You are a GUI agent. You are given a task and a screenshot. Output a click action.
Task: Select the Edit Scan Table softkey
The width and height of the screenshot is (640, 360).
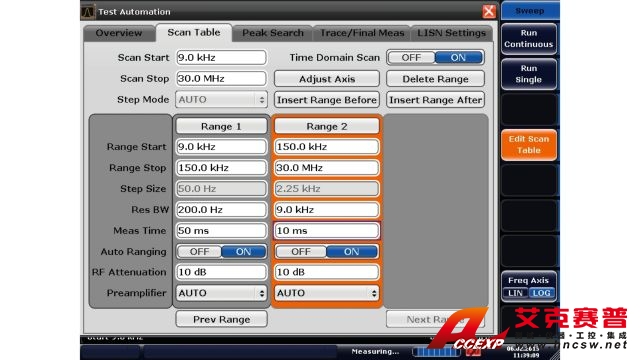click(x=529, y=145)
